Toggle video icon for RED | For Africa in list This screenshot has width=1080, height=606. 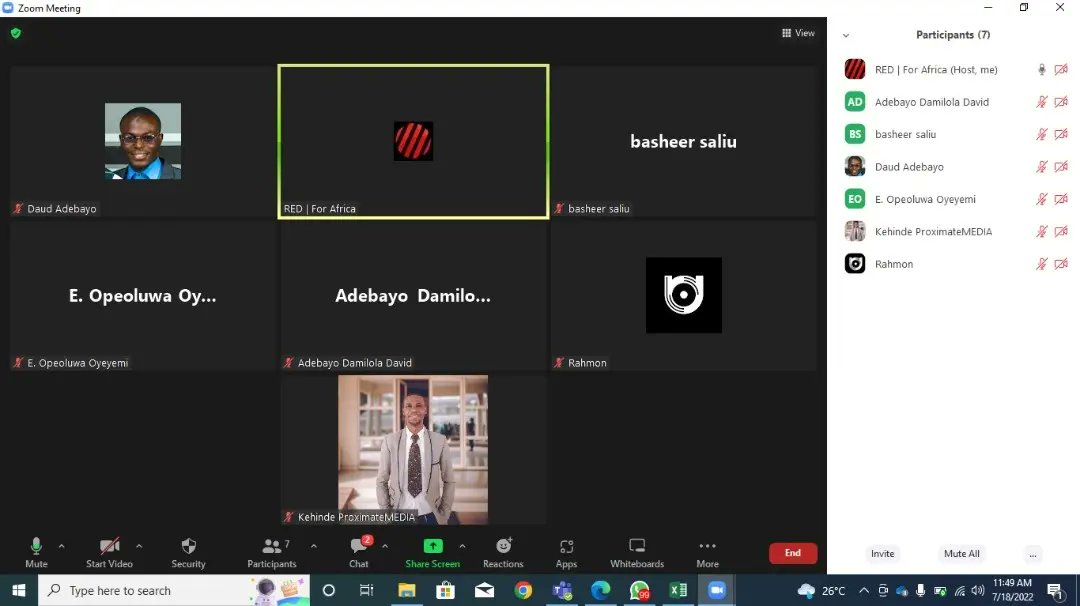(1061, 70)
